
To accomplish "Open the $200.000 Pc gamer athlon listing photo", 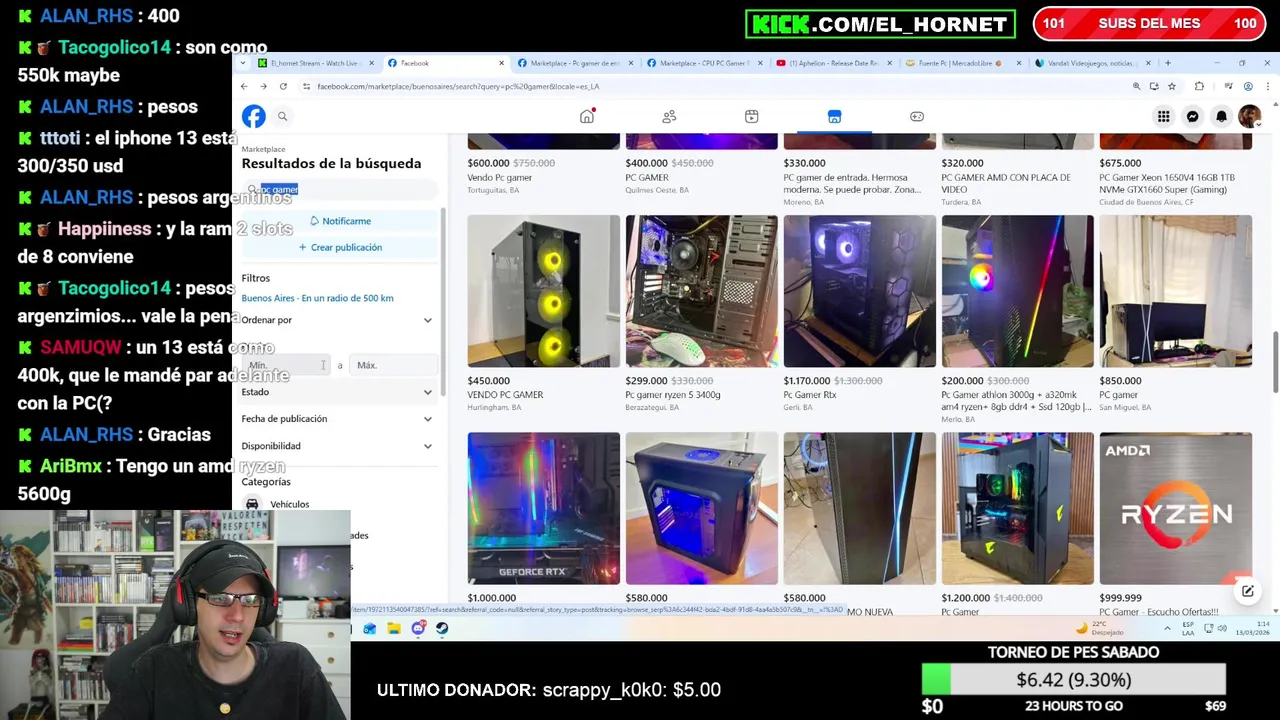I will [x=1017, y=291].
